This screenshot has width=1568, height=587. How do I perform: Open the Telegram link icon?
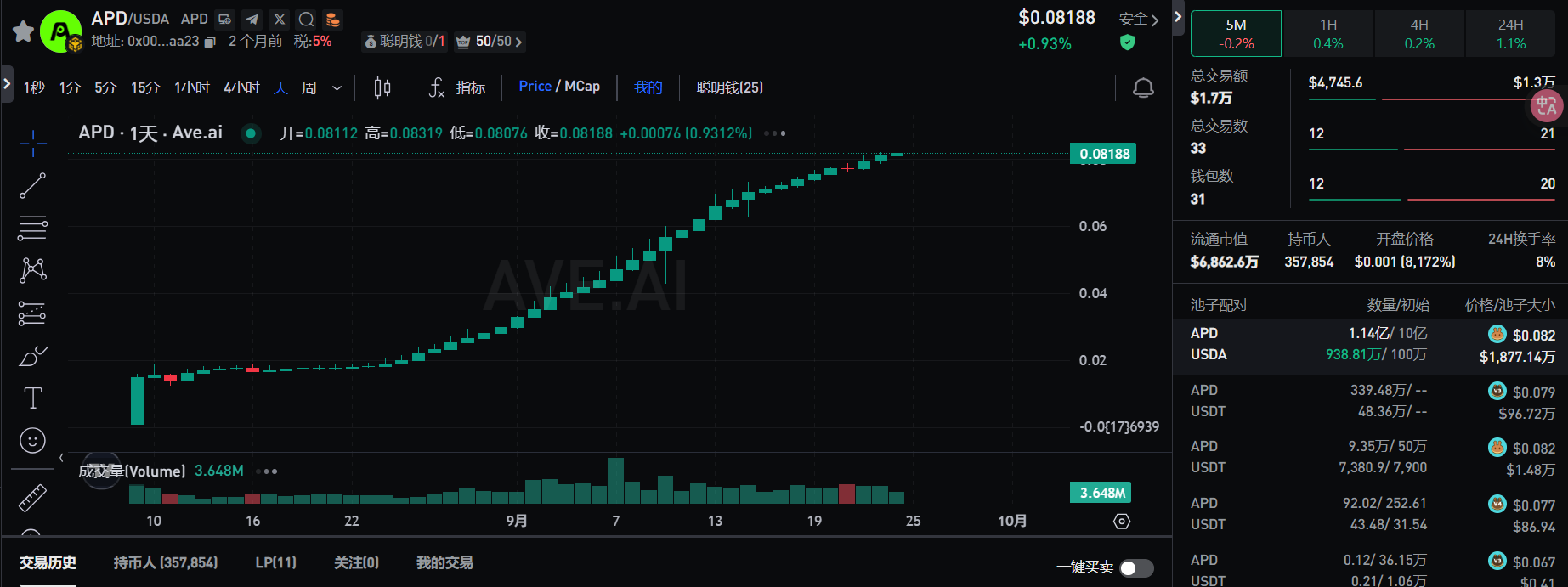click(x=252, y=19)
